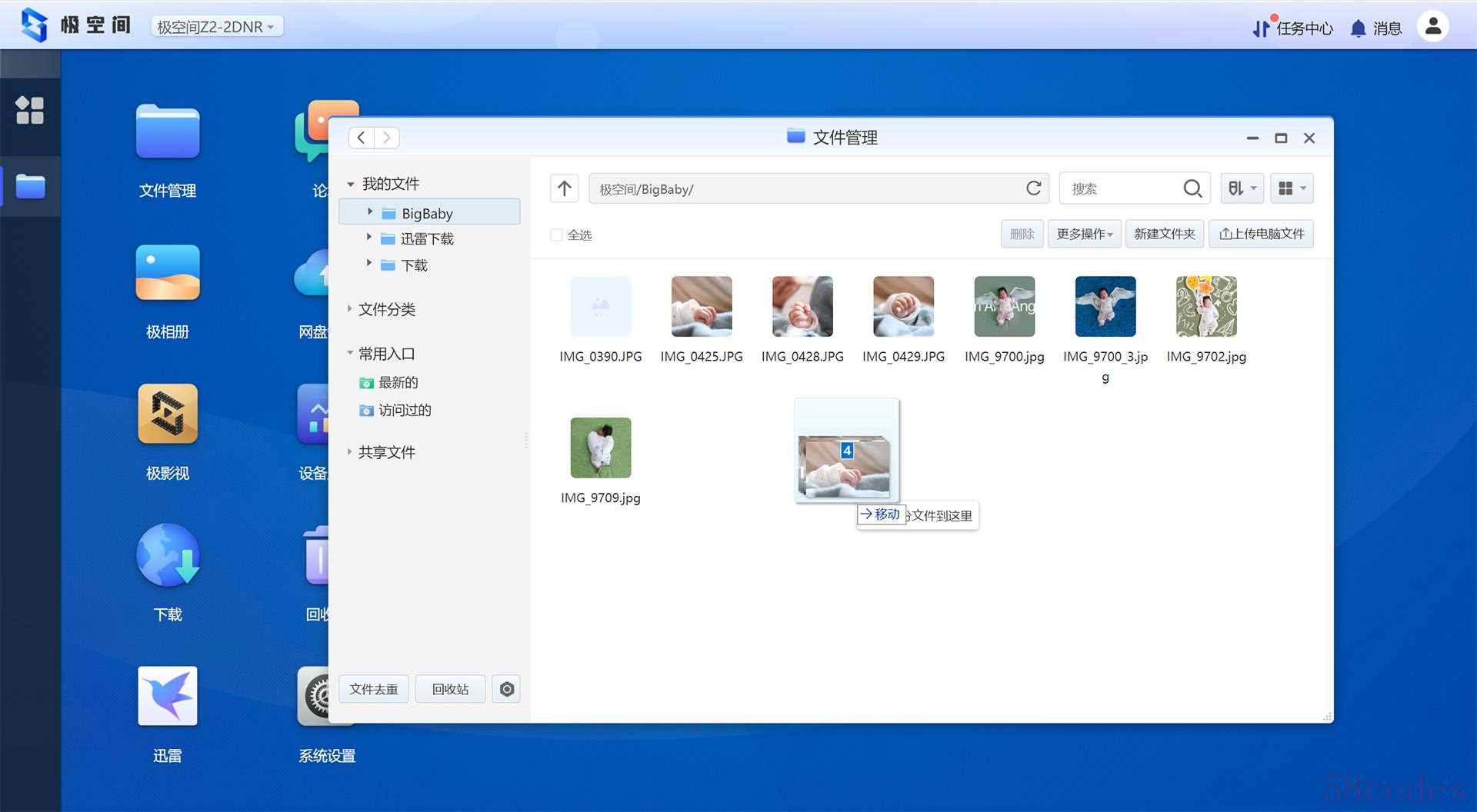This screenshot has height=812, width=1477.
Task: Click the 上传电脑文件 upload button
Action: tap(1261, 234)
